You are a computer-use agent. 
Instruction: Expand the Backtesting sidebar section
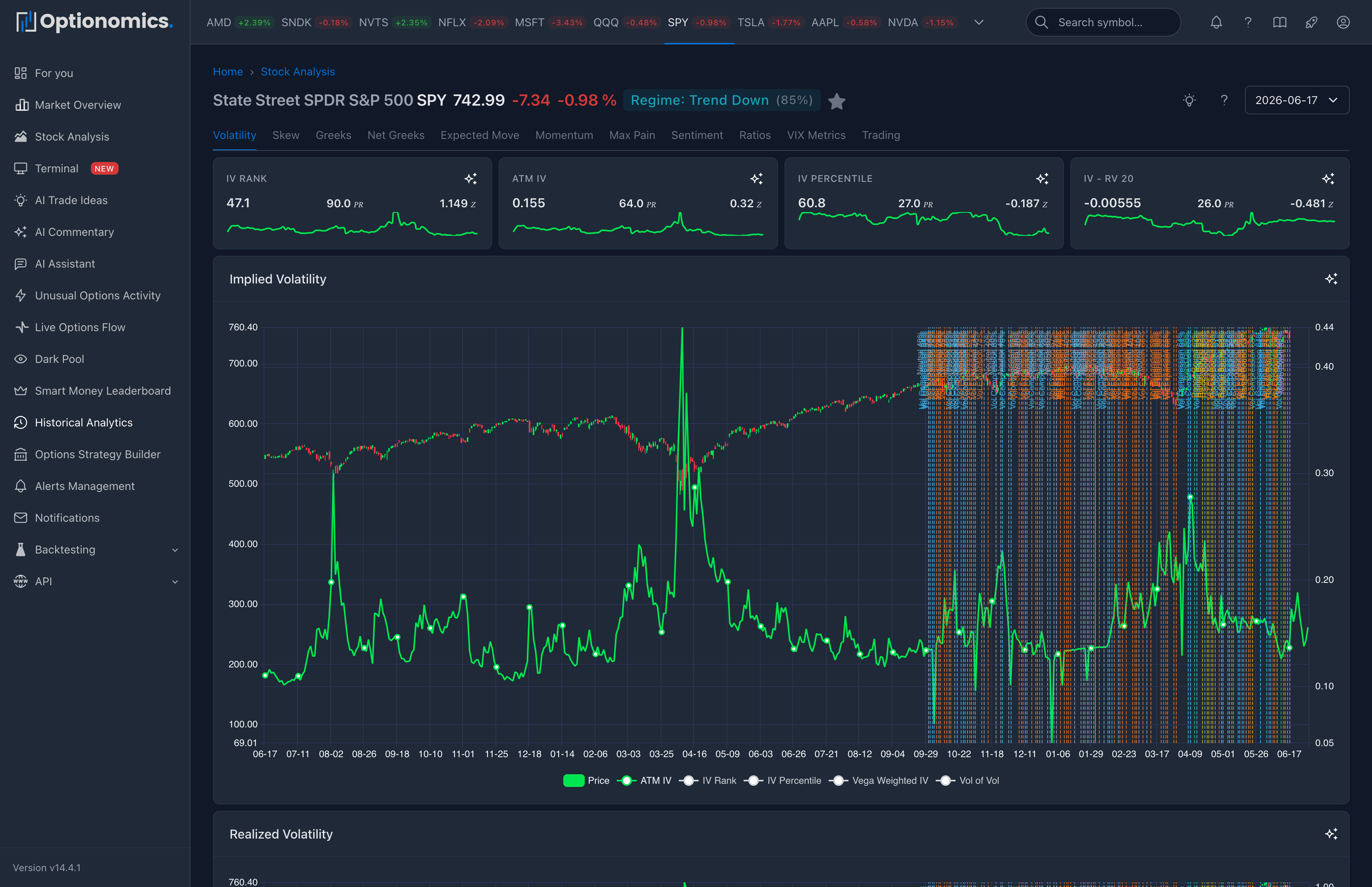95,550
